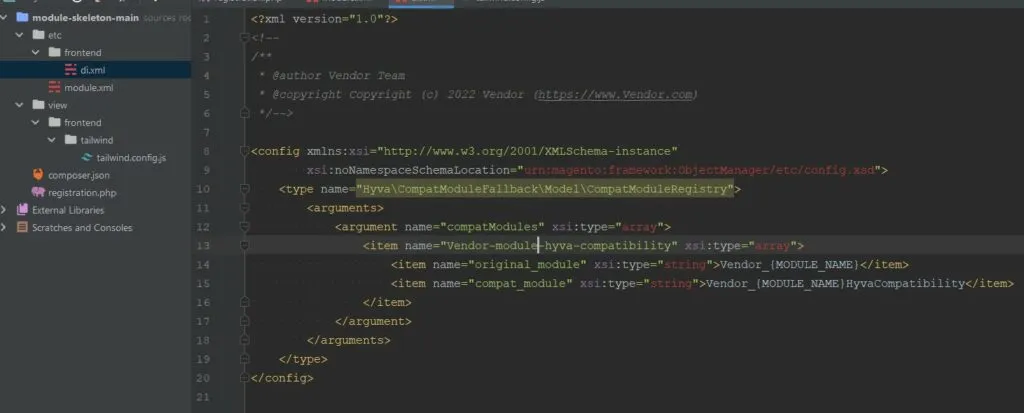Fold the comment block at line 2
The height and width of the screenshot is (413, 1024).
coord(246,39)
